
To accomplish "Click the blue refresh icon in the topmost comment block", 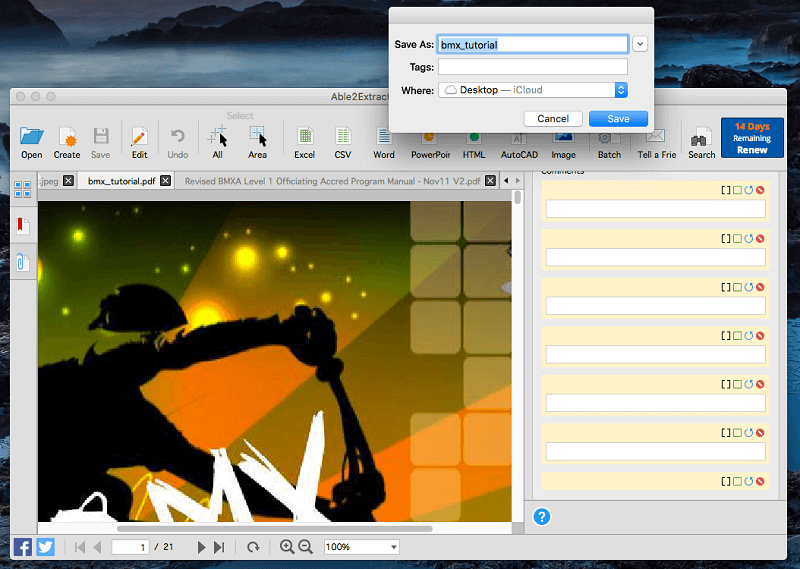I will pos(748,190).
